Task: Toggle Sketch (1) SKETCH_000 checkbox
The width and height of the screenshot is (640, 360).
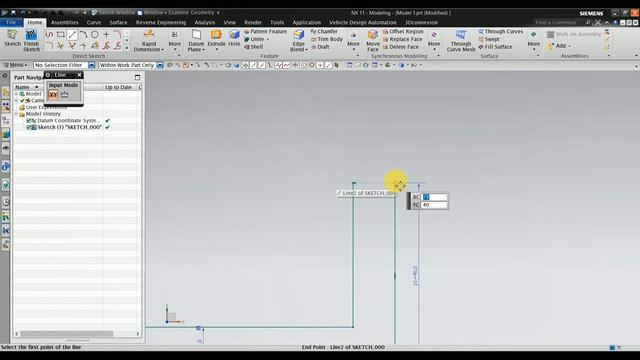Action: coord(29,127)
